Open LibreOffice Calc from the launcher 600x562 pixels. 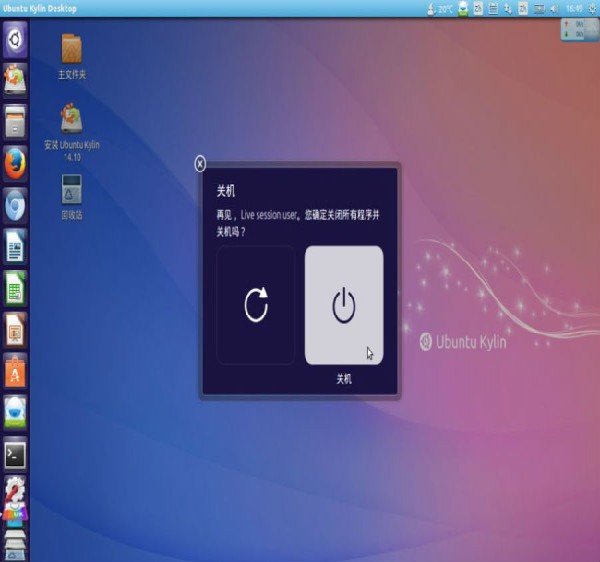(15, 287)
